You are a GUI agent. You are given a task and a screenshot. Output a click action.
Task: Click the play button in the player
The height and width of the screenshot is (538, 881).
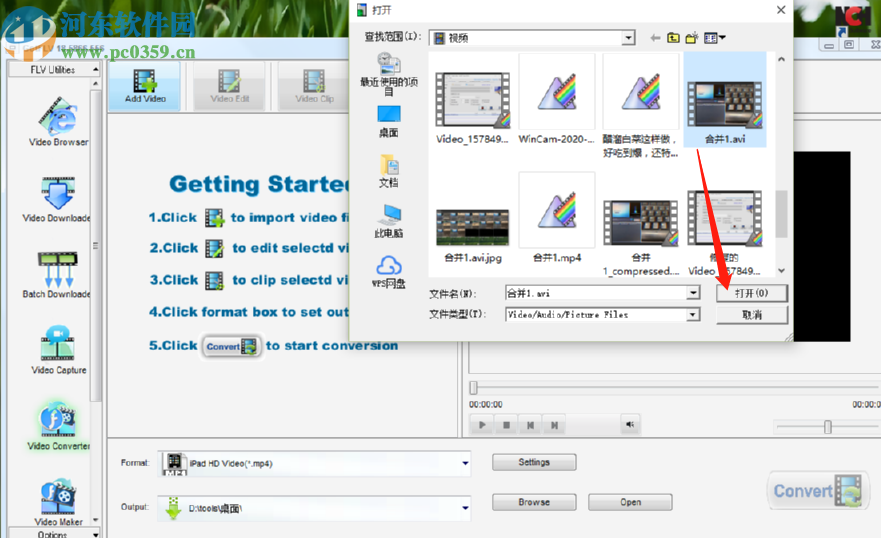tap(482, 425)
